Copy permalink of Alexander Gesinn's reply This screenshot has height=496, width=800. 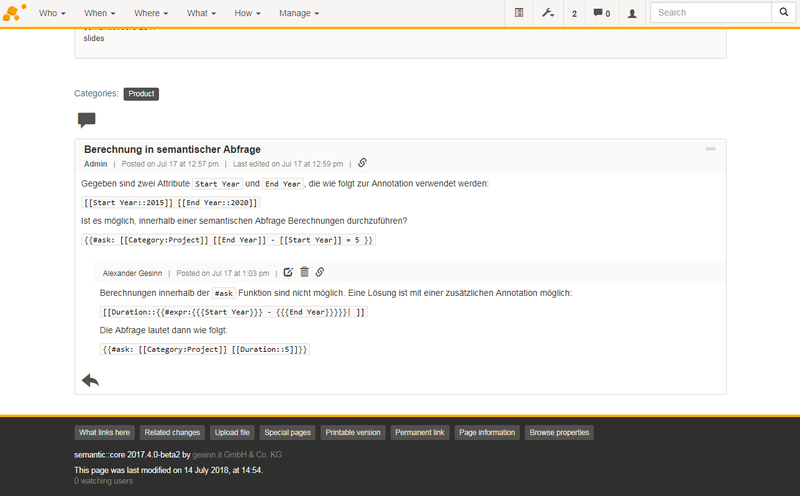coord(320,272)
